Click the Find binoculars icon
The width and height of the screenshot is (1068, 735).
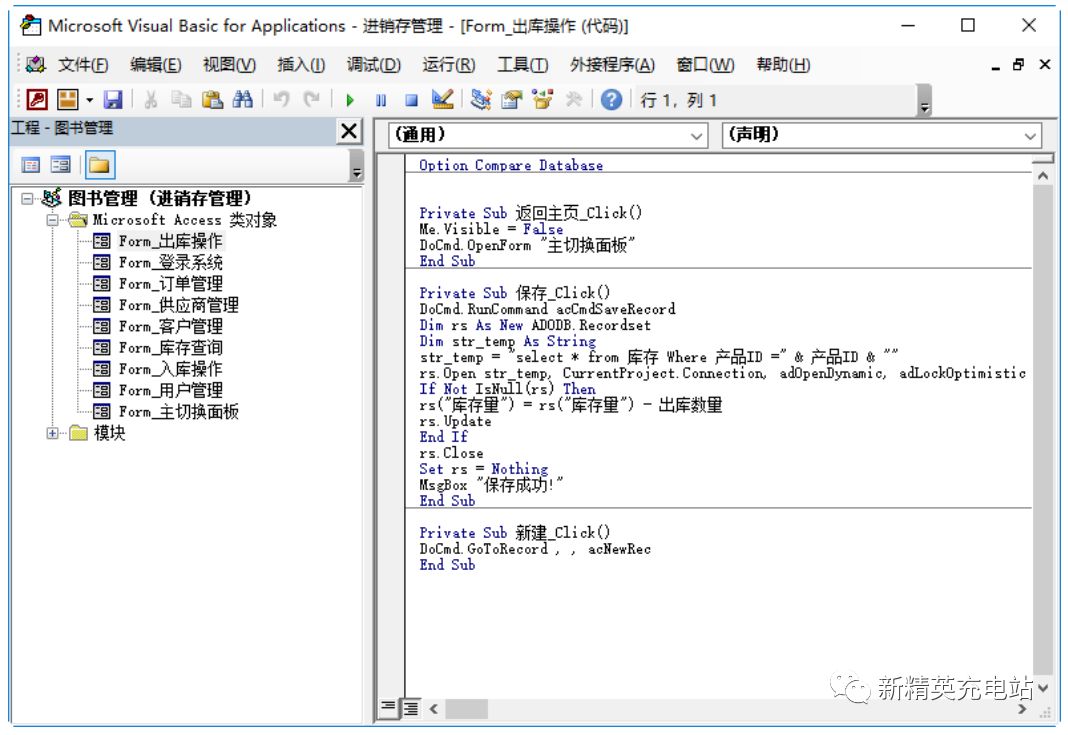click(x=242, y=100)
